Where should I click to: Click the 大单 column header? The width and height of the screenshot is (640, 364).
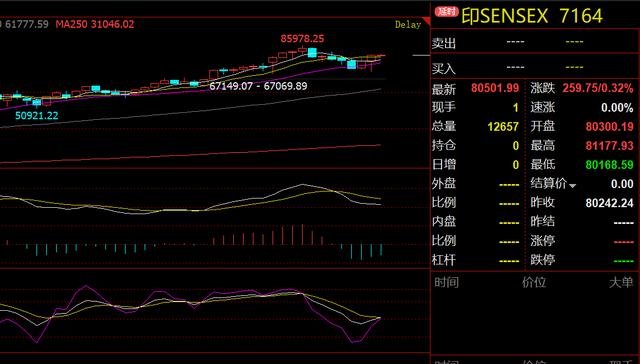(x=621, y=282)
